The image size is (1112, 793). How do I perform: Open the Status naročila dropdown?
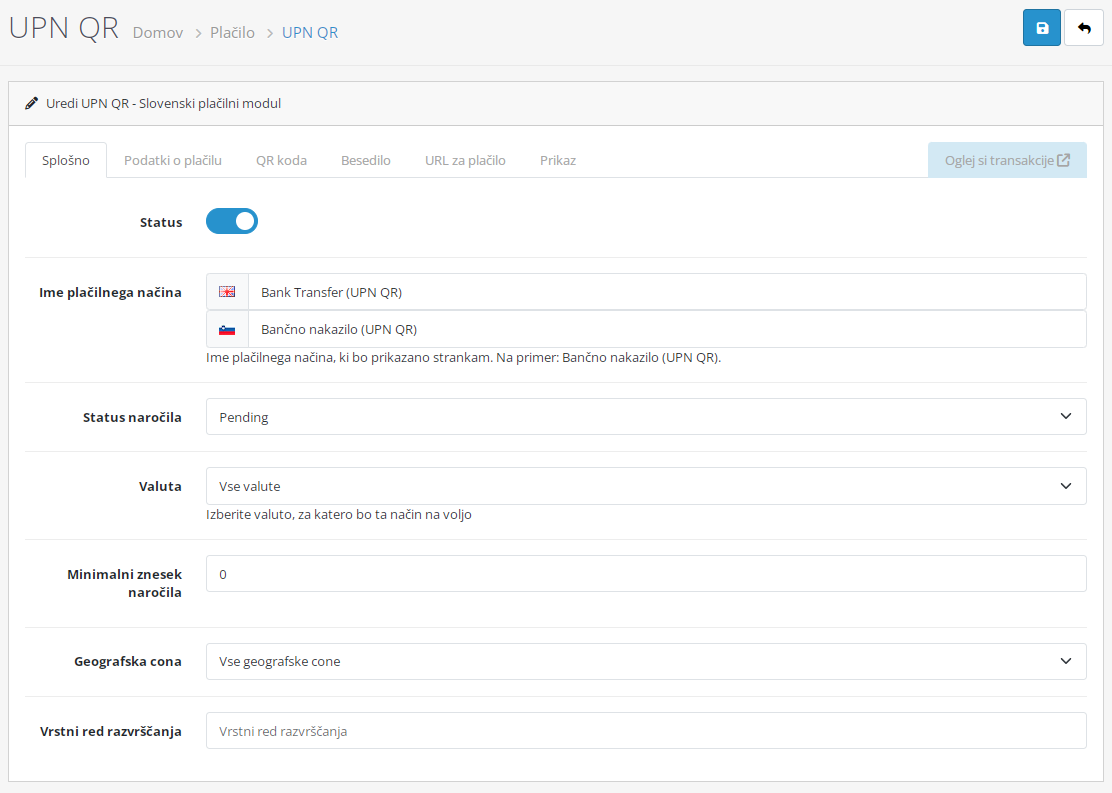[646, 417]
